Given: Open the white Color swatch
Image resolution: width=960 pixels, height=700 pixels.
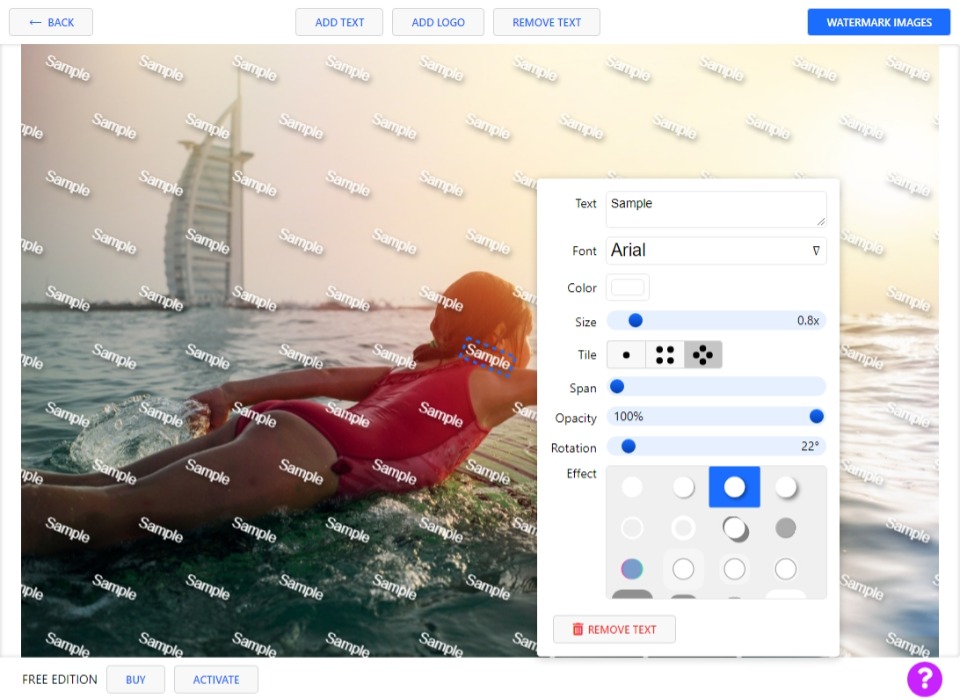Looking at the screenshot, I should 628,288.
